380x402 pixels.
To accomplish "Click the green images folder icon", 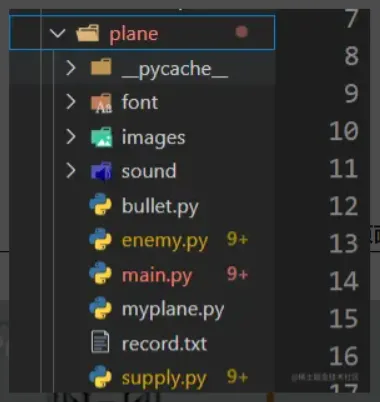I will point(101,137).
